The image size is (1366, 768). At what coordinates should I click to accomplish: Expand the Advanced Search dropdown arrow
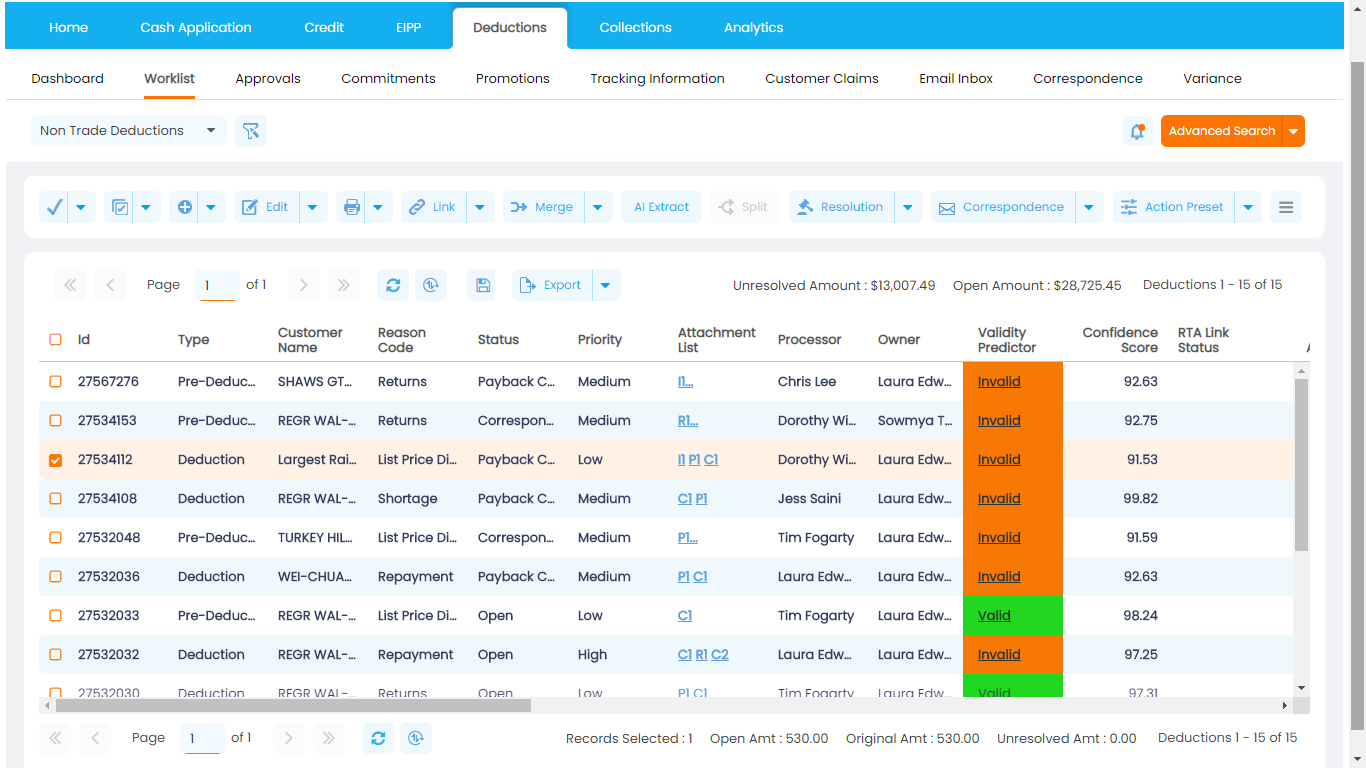coord(1294,131)
